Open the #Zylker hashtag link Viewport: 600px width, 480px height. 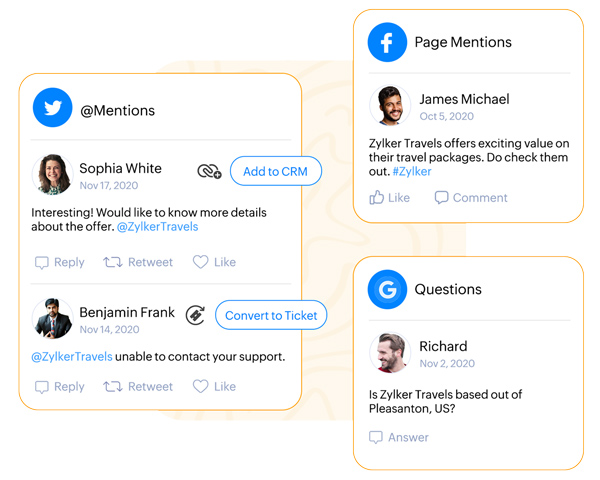click(412, 172)
